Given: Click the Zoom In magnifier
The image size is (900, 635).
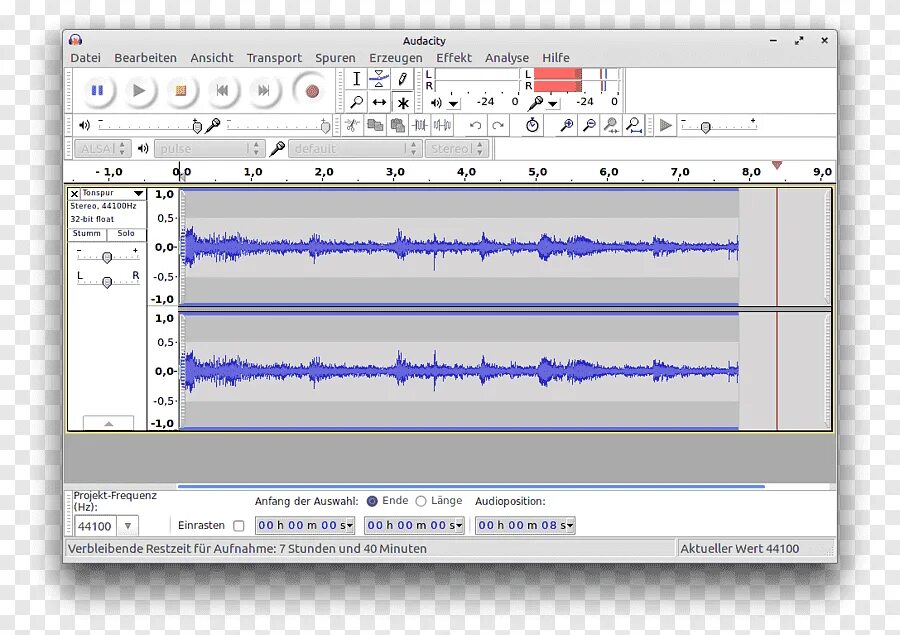Looking at the screenshot, I should click(567, 125).
